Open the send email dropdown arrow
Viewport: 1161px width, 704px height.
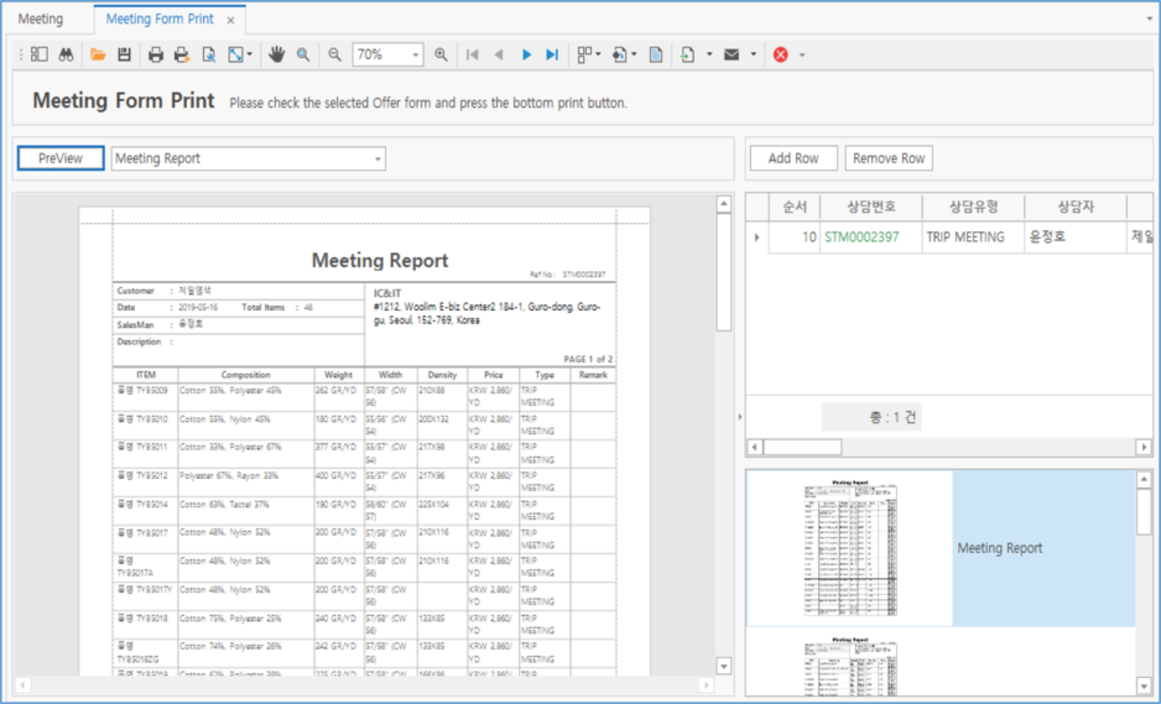tap(753, 55)
